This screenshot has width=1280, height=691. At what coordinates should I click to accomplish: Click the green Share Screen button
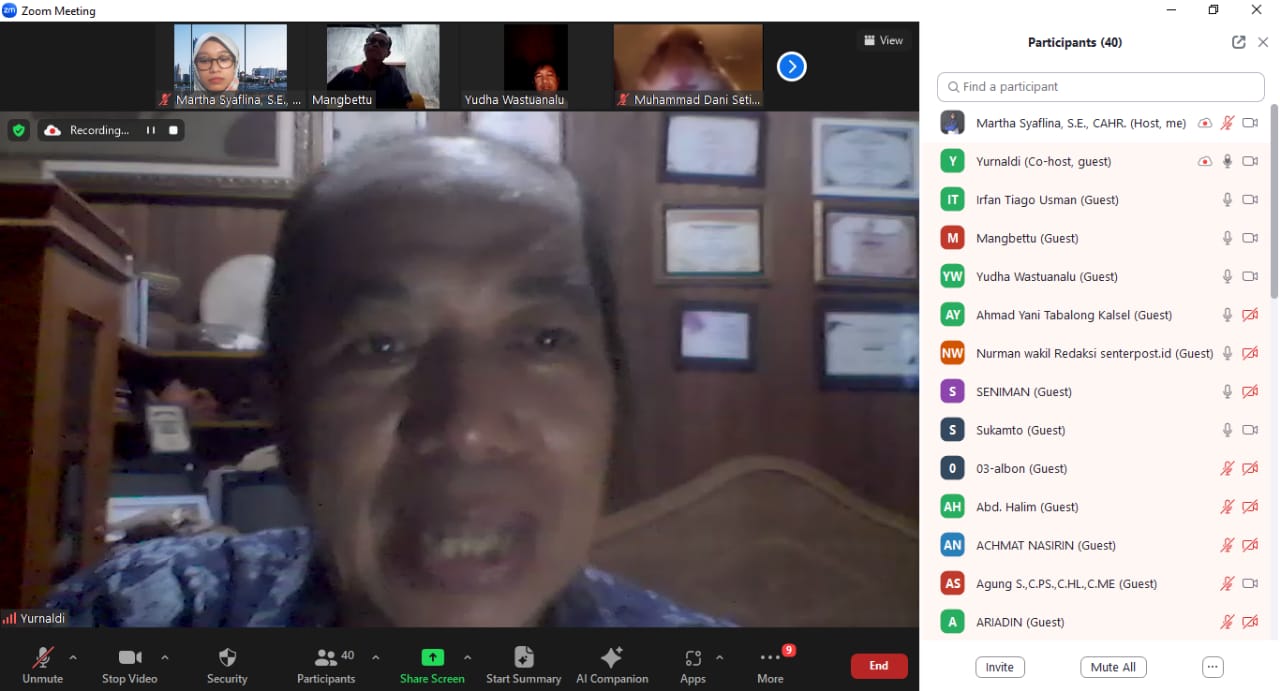tap(432, 665)
